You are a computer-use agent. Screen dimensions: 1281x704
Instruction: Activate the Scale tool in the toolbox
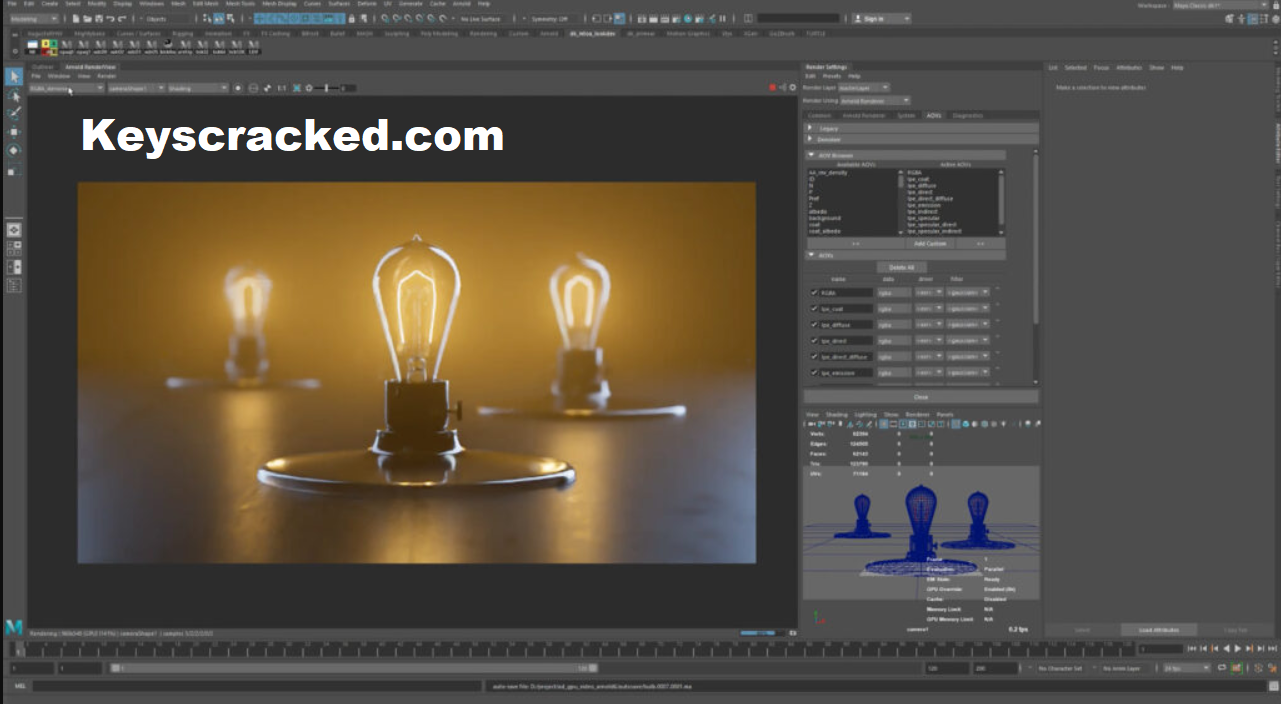point(14,169)
